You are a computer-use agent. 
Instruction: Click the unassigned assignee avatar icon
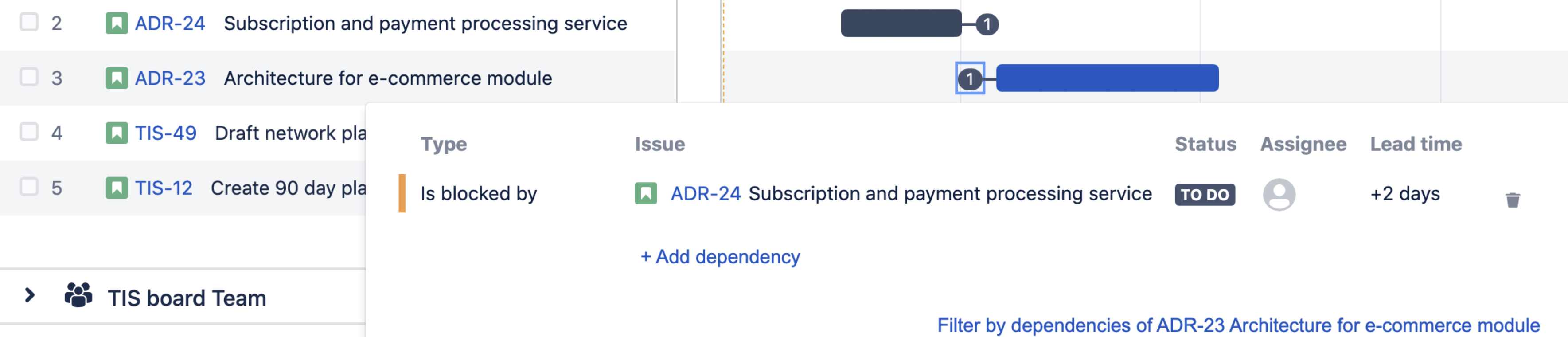coord(1278,194)
